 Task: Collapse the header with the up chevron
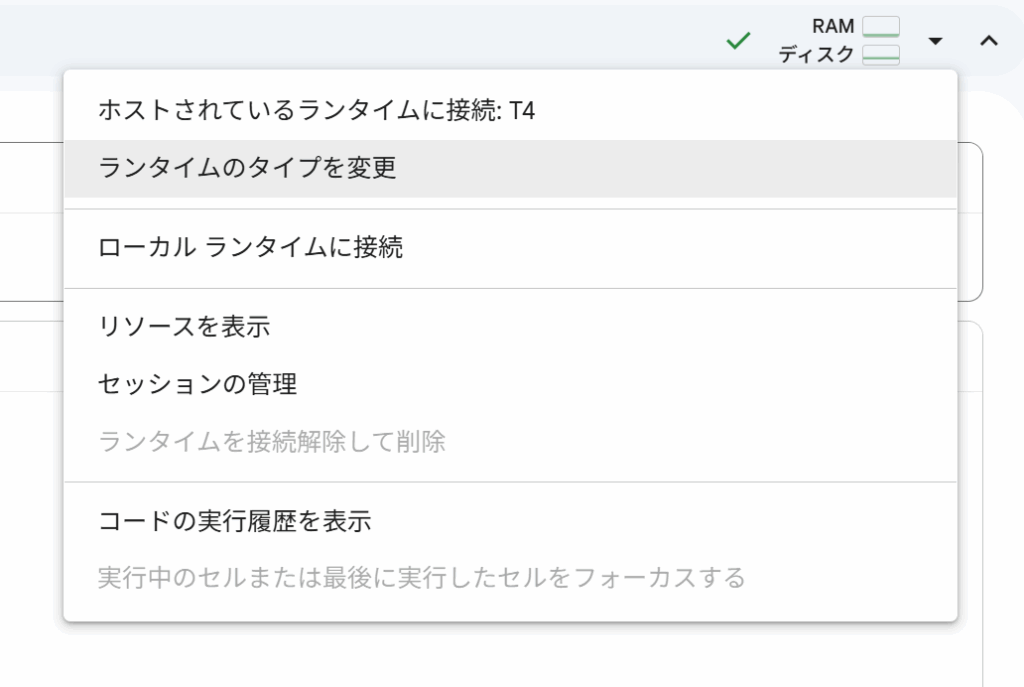pyautogui.click(x=988, y=41)
